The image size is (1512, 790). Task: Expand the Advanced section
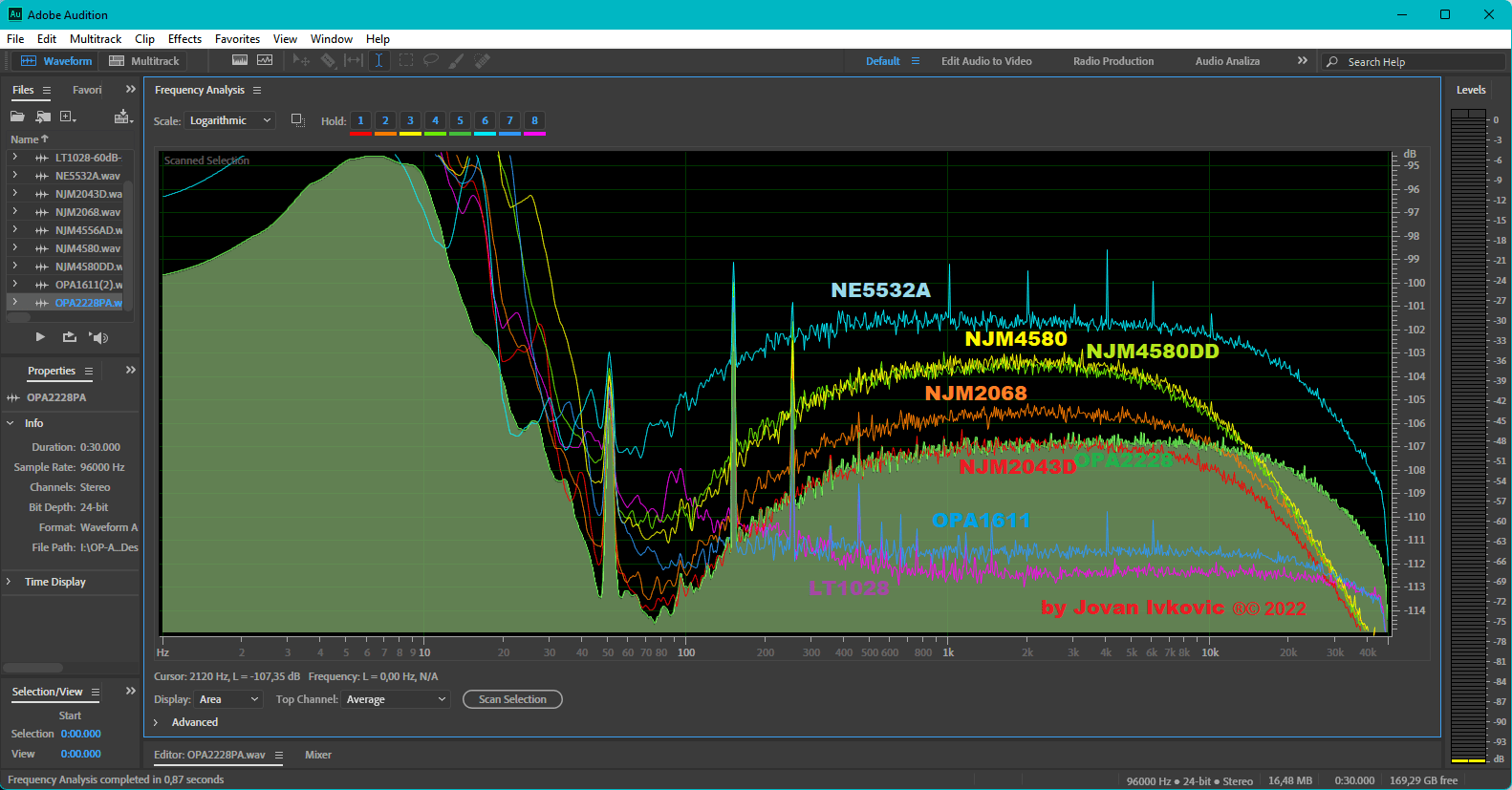pos(156,723)
